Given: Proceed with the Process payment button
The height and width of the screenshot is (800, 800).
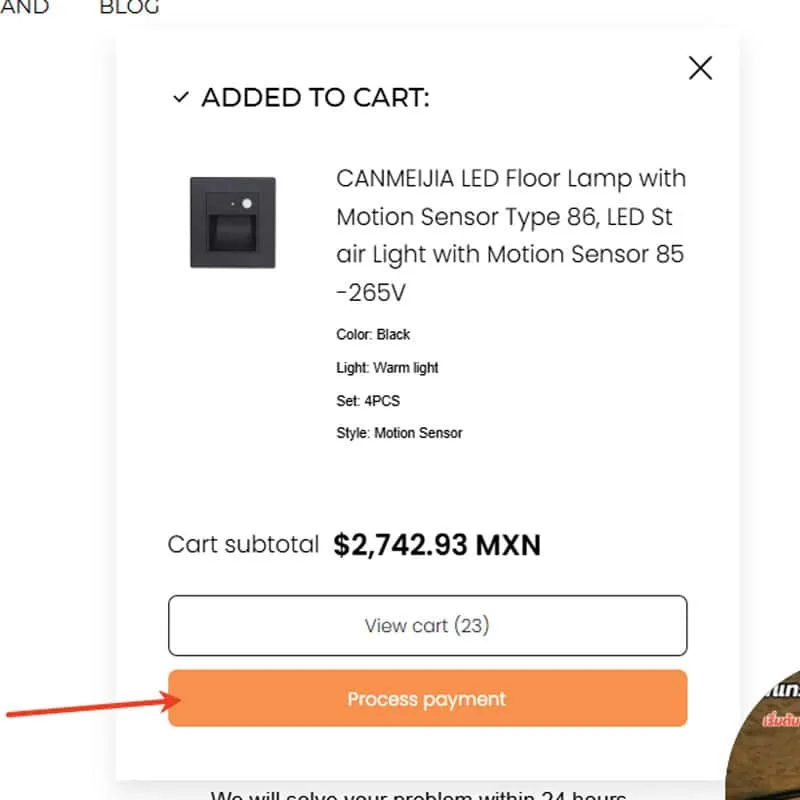Looking at the screenshot, I should click(427, 698).
